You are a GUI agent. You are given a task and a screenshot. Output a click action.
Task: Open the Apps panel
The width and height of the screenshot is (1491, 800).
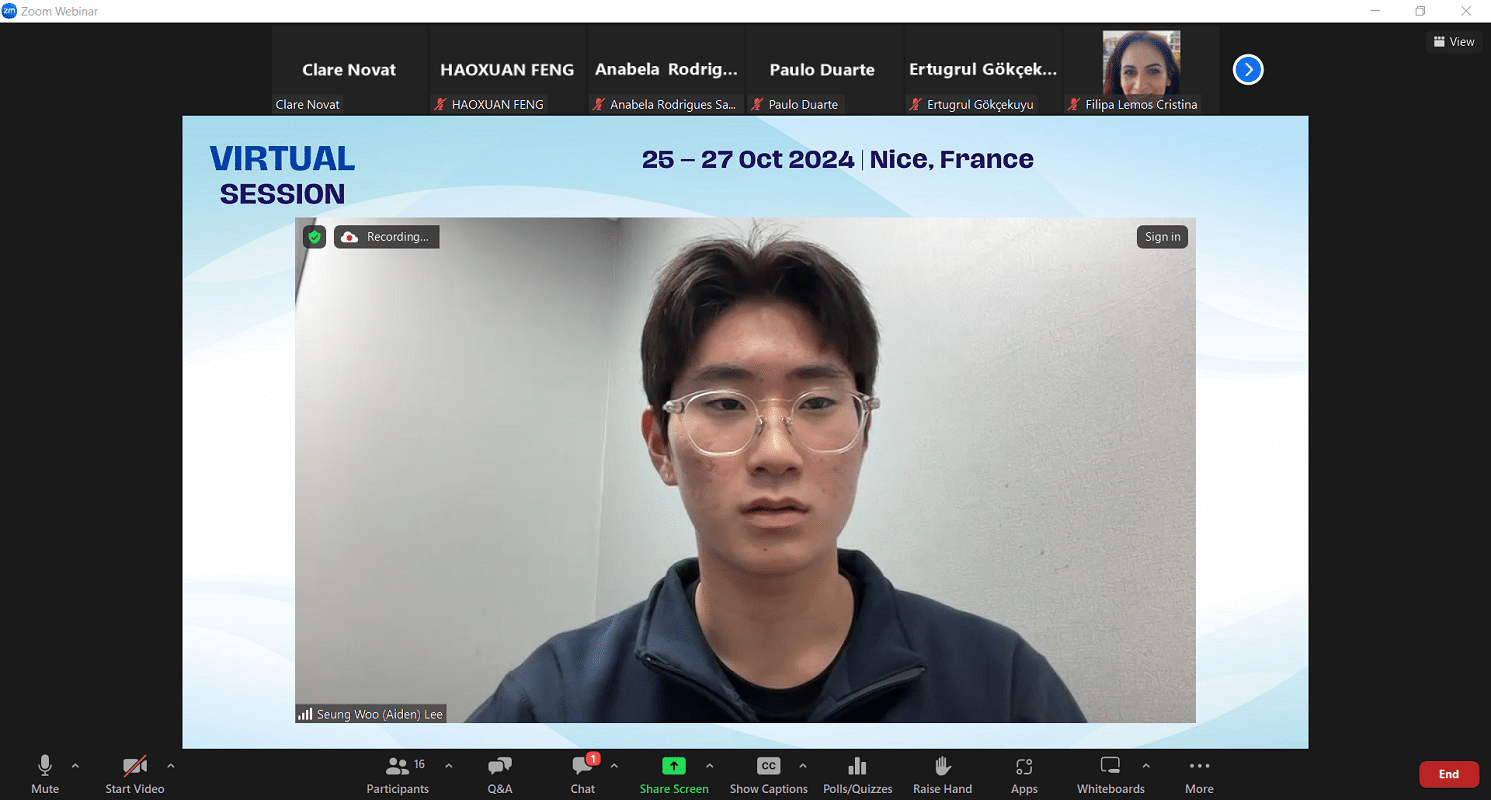(1023, 774)
